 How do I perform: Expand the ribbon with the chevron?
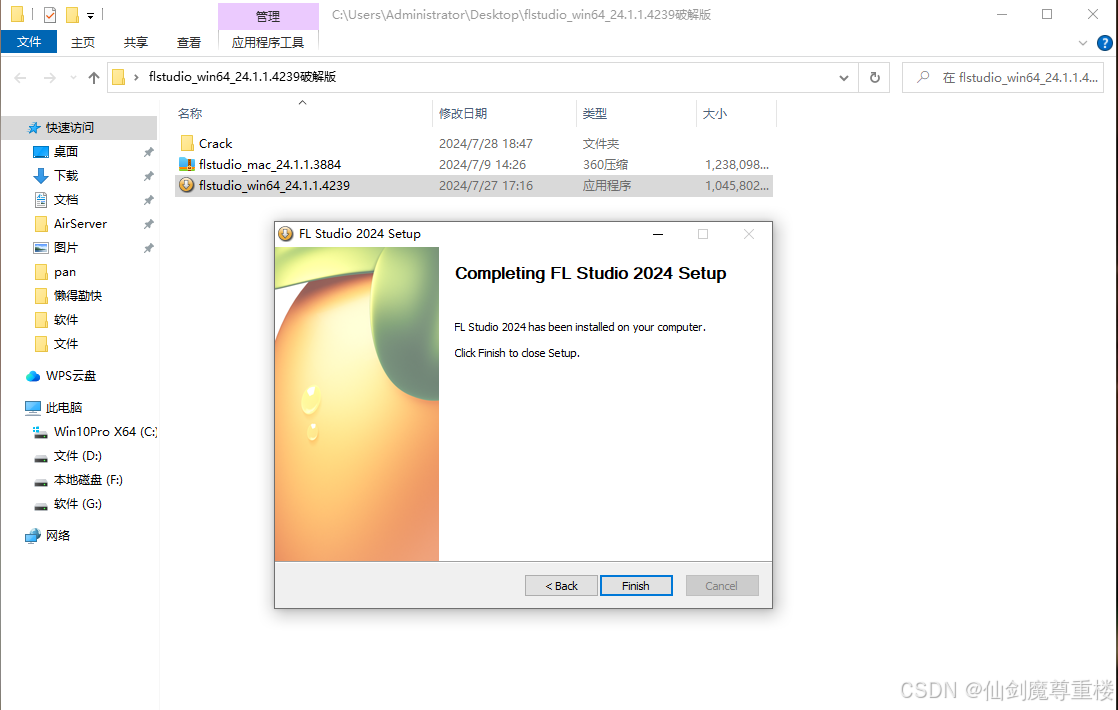pyautogui.click(x=1083, y=43)
